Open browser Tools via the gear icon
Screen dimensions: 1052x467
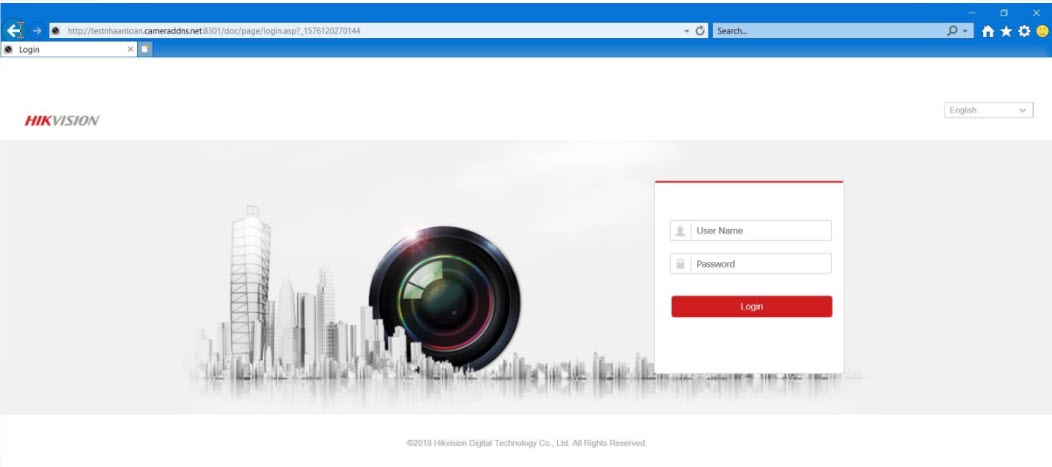click(x=1024, y=31)
